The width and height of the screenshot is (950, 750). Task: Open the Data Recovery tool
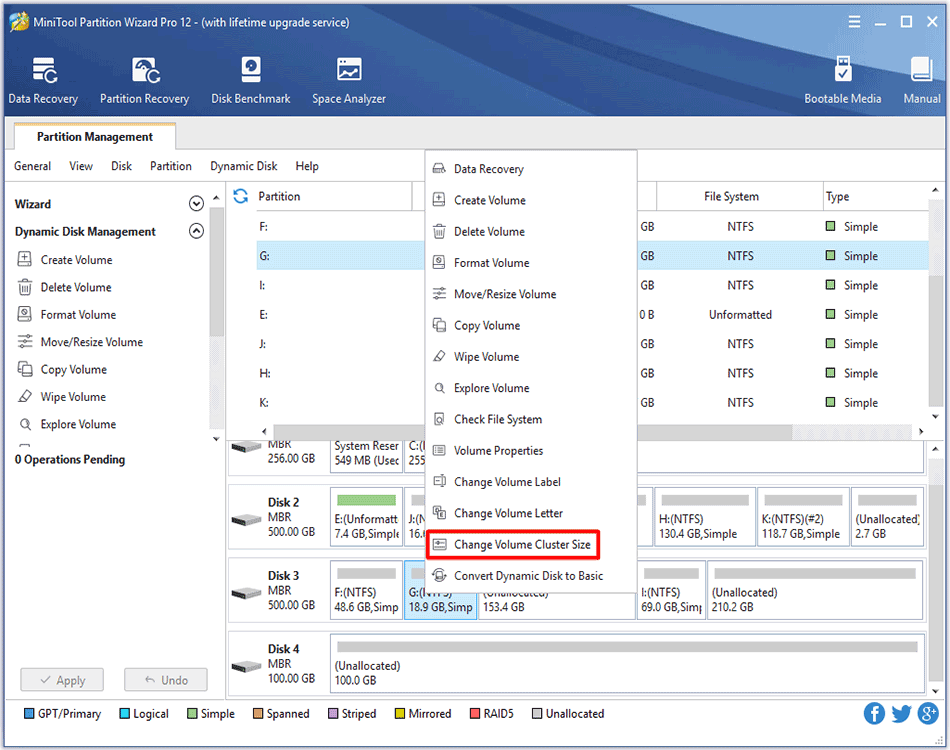coord(43,80)
